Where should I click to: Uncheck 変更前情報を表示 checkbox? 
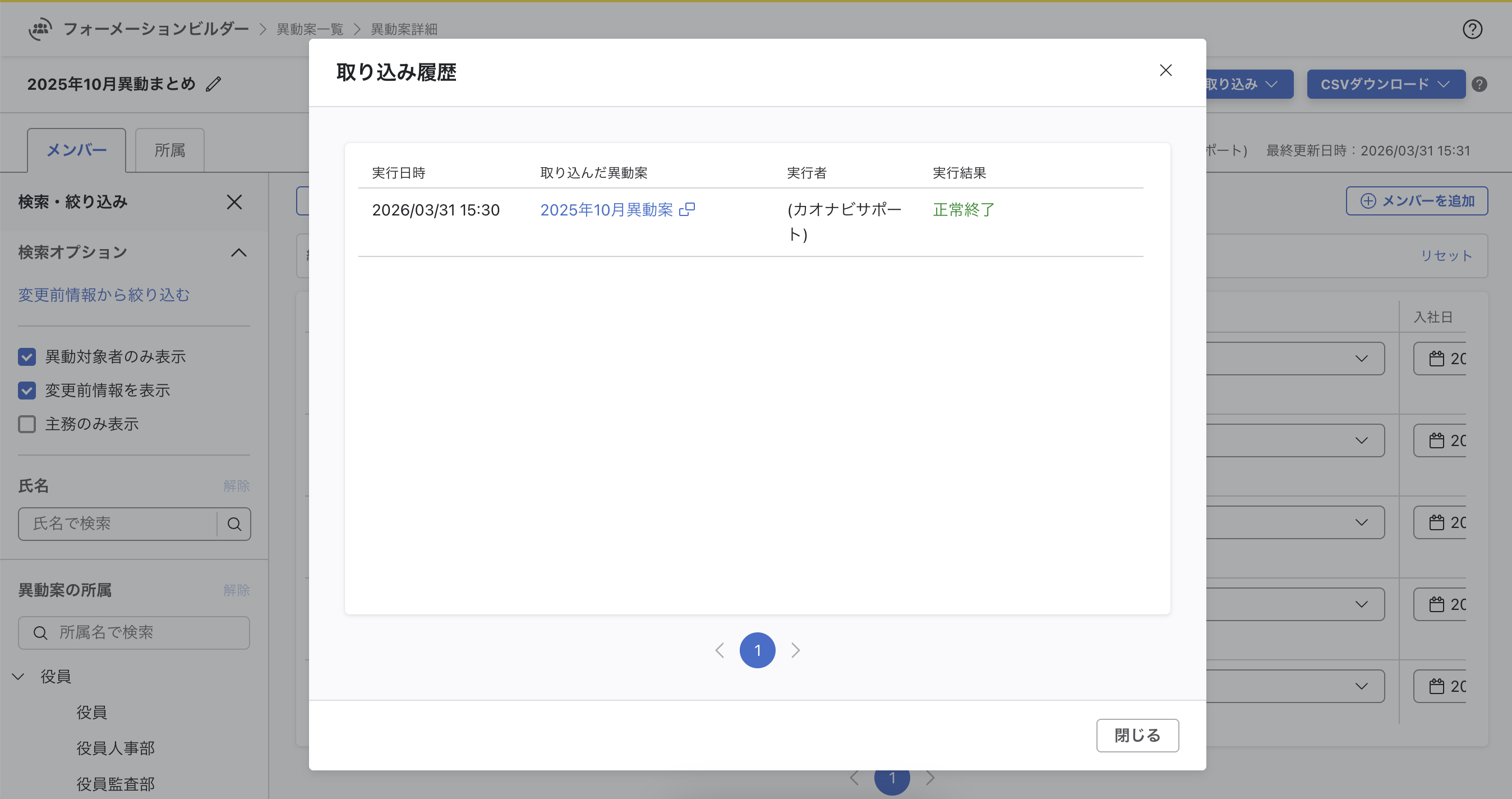coord(27,391)
